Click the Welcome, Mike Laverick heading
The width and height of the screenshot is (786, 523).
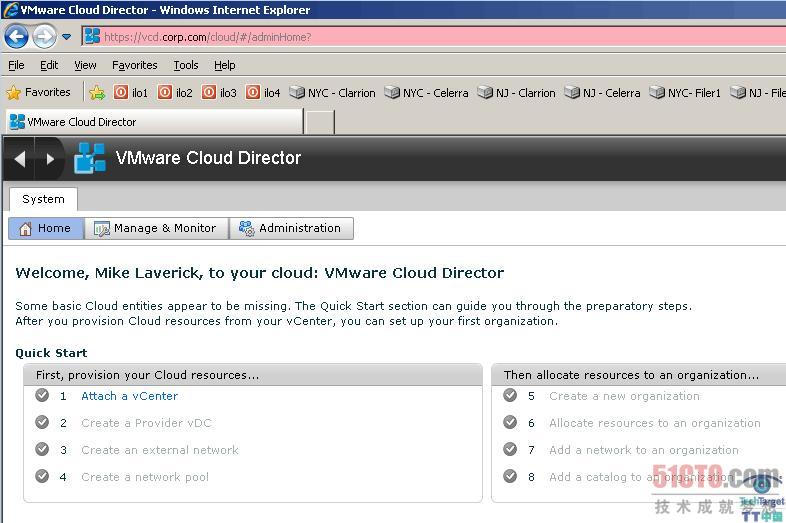tap(260, 273)
